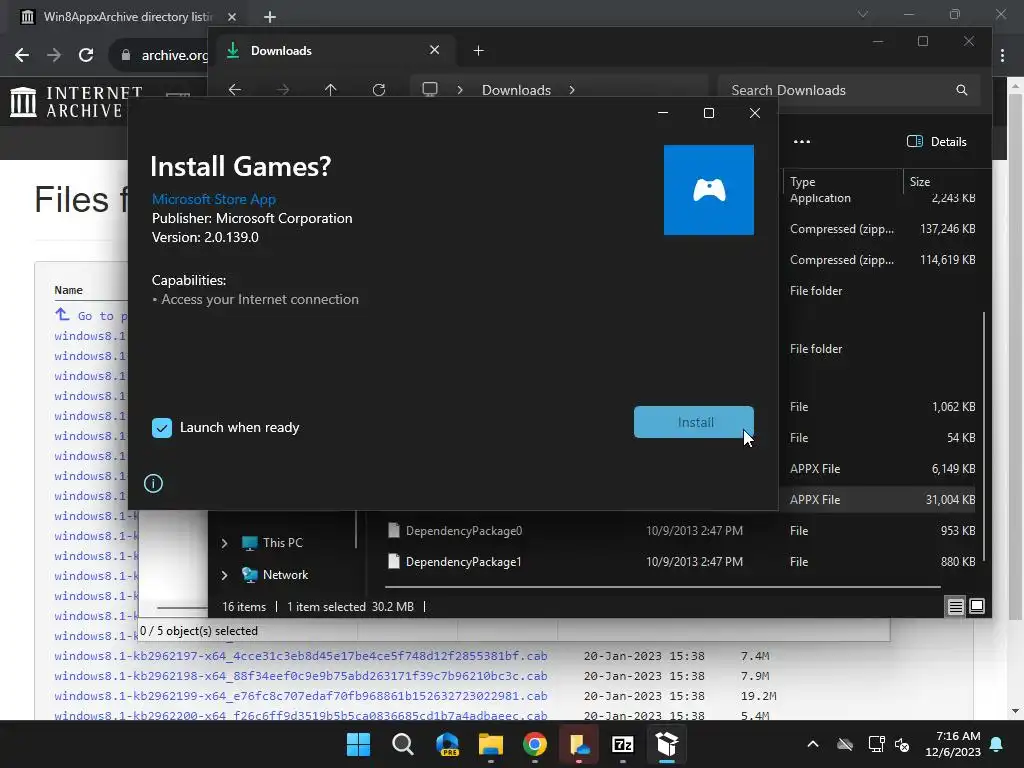Click Downloads breadcrumb in address bar

tap(516, 90)
